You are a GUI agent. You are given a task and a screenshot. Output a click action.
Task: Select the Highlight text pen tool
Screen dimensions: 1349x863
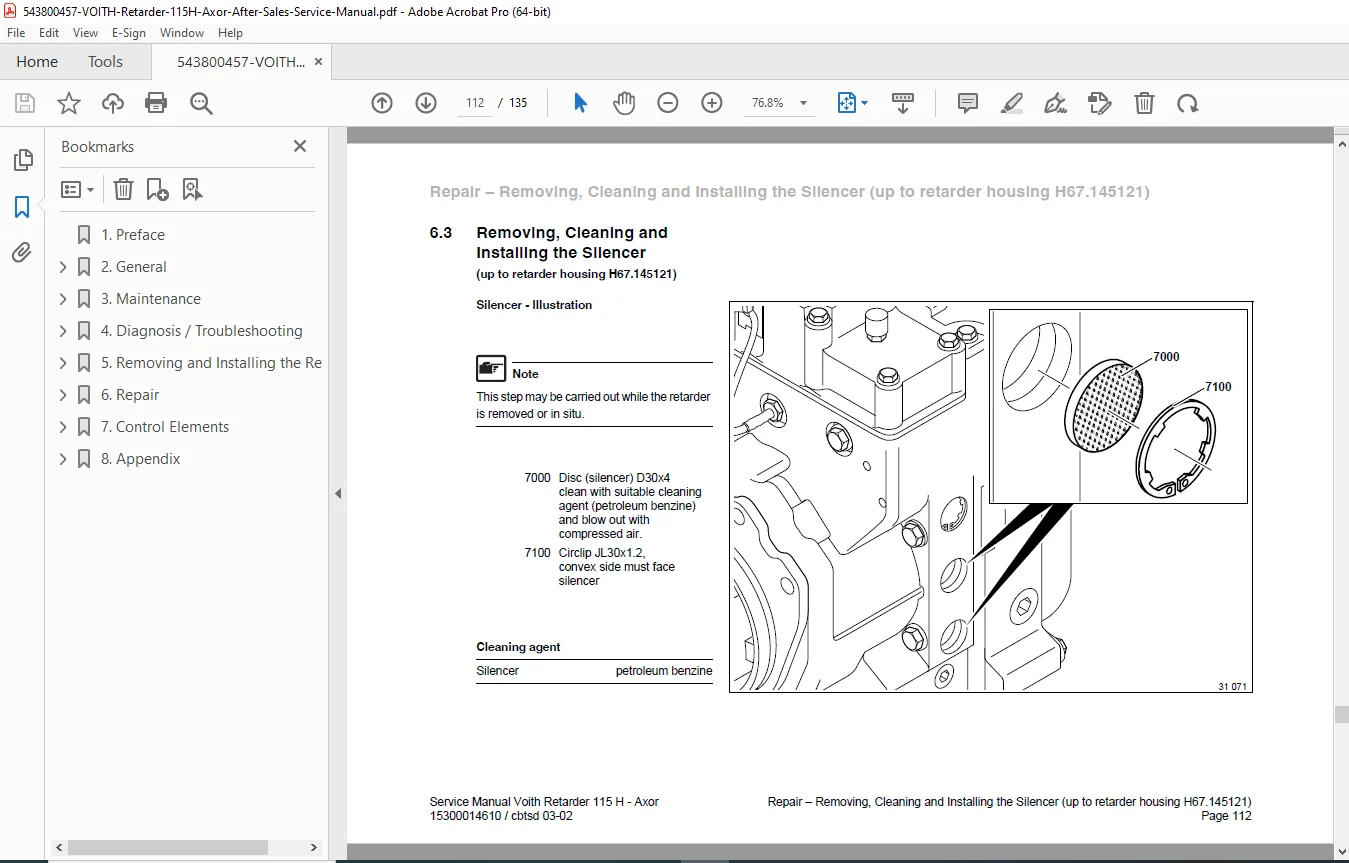(x=1012, y=103)
